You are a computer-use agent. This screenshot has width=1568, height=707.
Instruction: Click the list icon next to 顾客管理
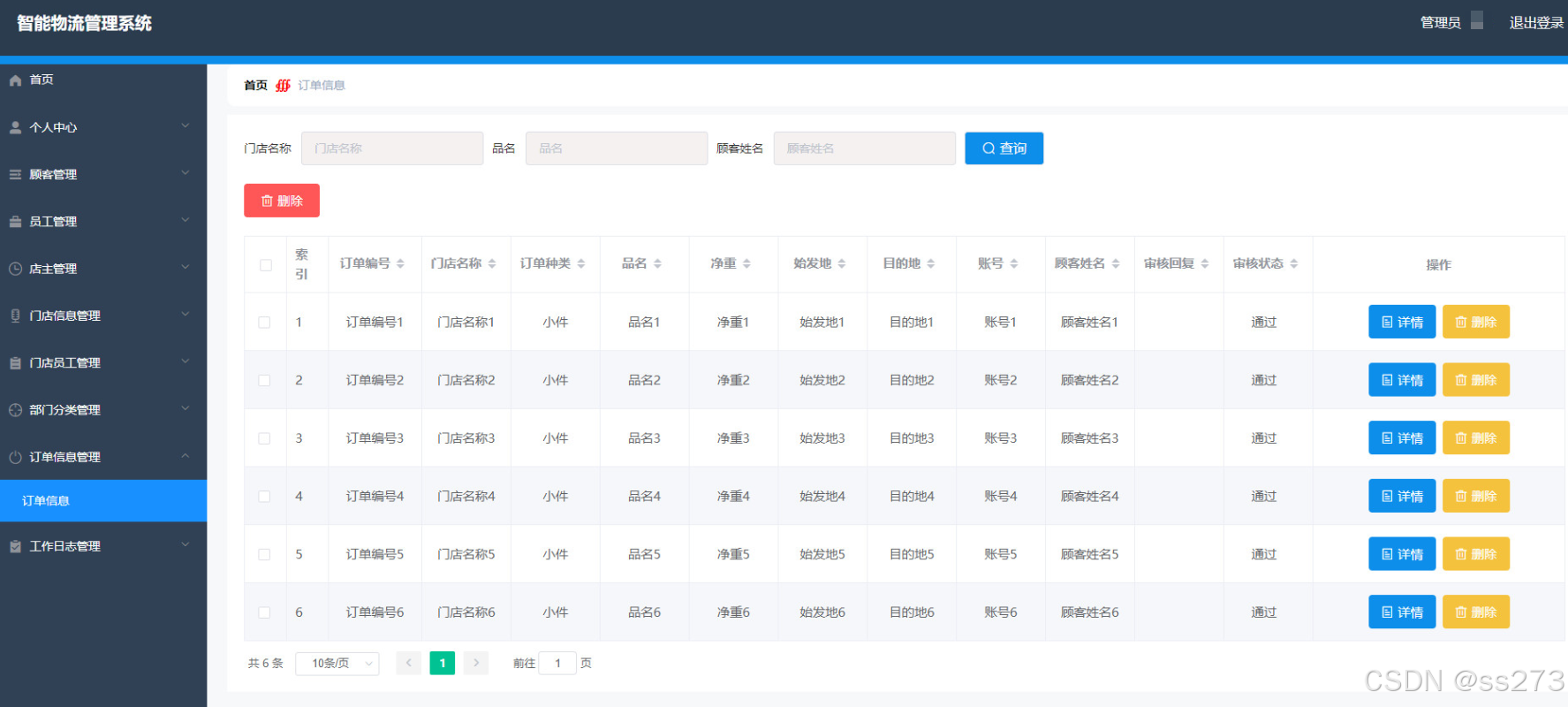tap(15, 175)
